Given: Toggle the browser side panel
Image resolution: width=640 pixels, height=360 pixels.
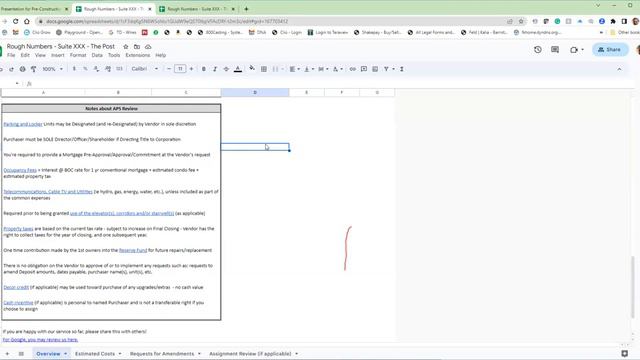Looking at the screenshot, I should tap(624, 21).
